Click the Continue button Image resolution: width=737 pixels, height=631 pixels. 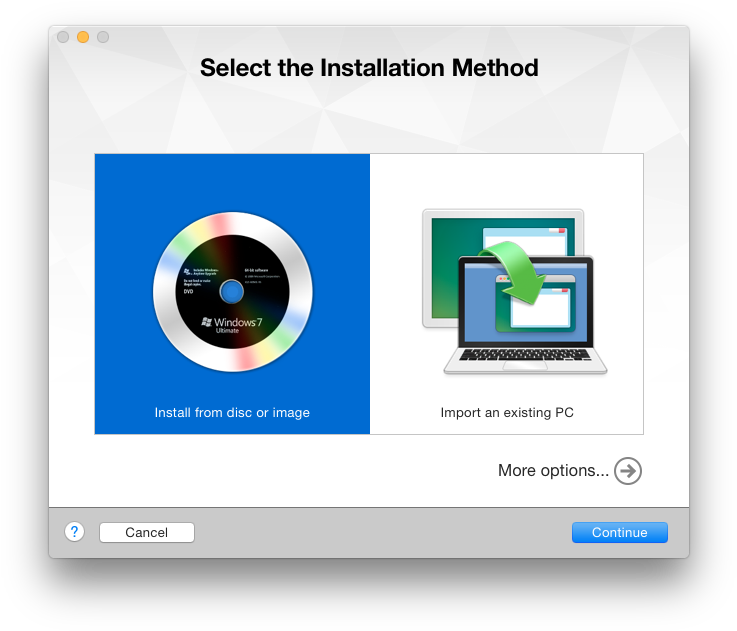click(x=619, y=532)
